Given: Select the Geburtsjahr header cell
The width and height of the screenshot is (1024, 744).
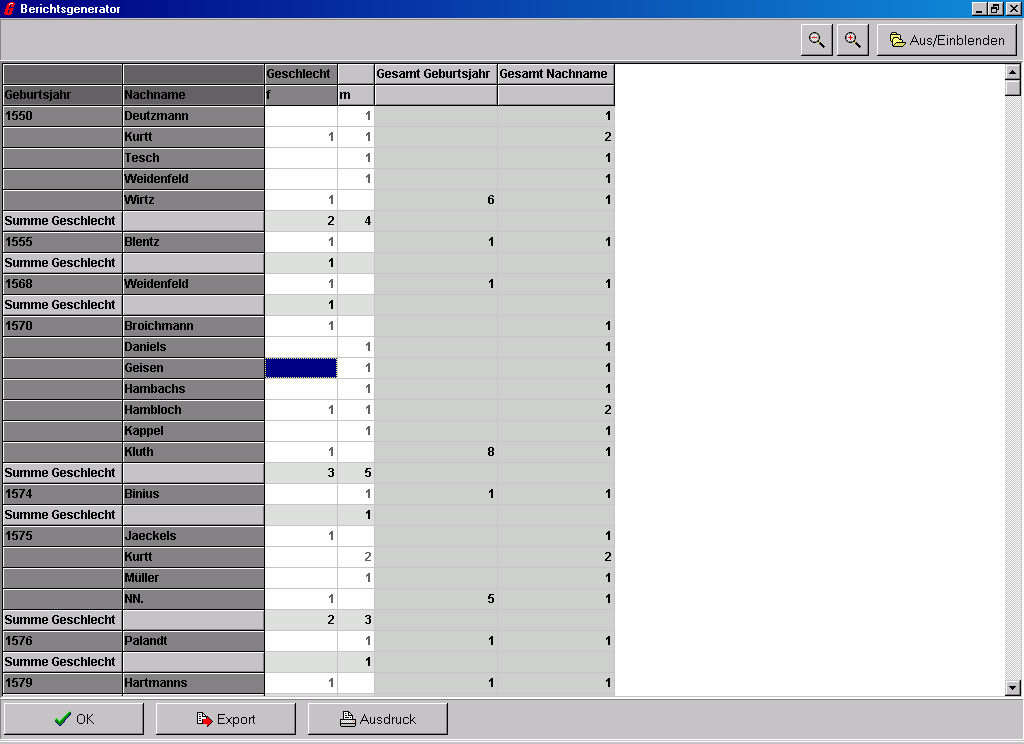Looking at the screenshot, I should pyautogui.click(x=62, y=95).
